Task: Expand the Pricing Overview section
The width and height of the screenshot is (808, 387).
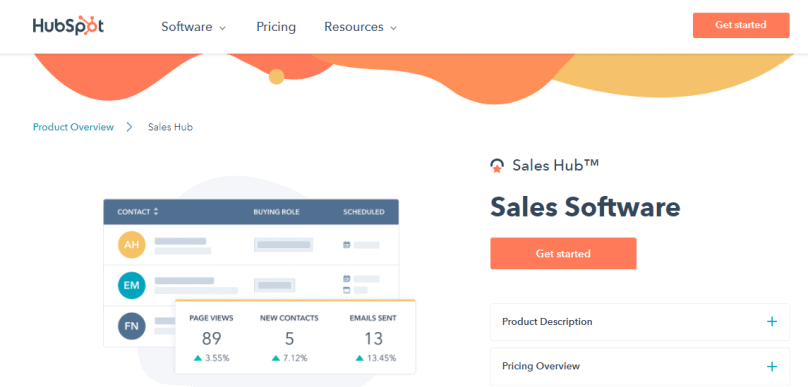Action: coord(639,366)
